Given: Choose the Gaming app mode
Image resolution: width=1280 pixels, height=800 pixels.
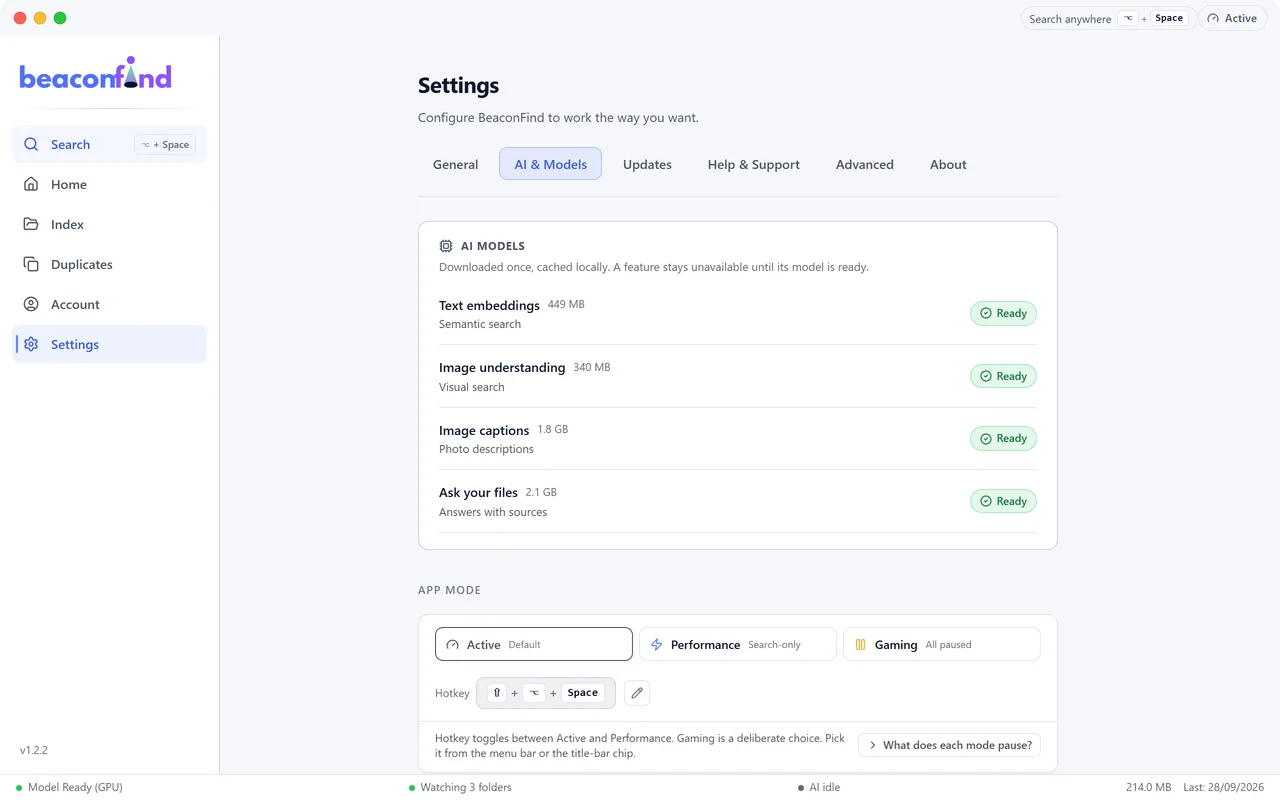Looking at the screenshot, I should (942, 644).
